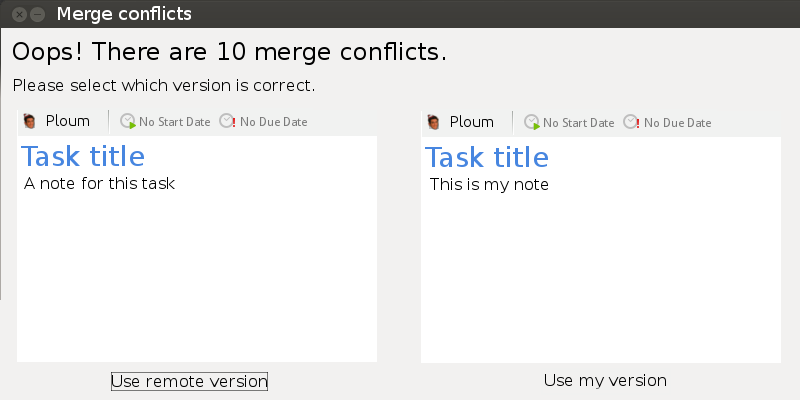Click the text 'A note for this task'
The height and width of the screenshot is (400, 800).
(x=100, y=184)
